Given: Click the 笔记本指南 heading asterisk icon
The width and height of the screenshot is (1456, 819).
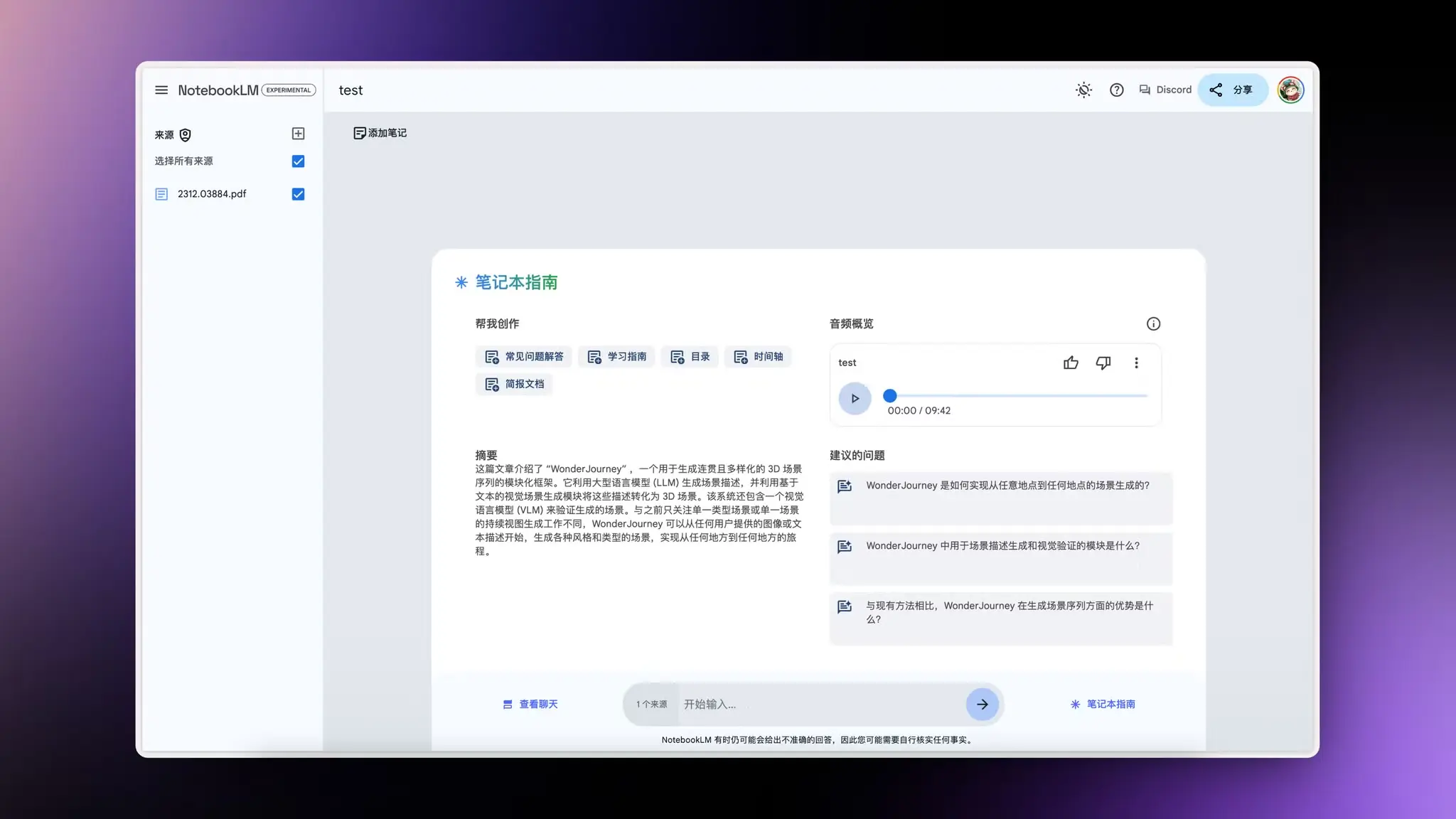Looking at the screenshot, I should (461, 283).
